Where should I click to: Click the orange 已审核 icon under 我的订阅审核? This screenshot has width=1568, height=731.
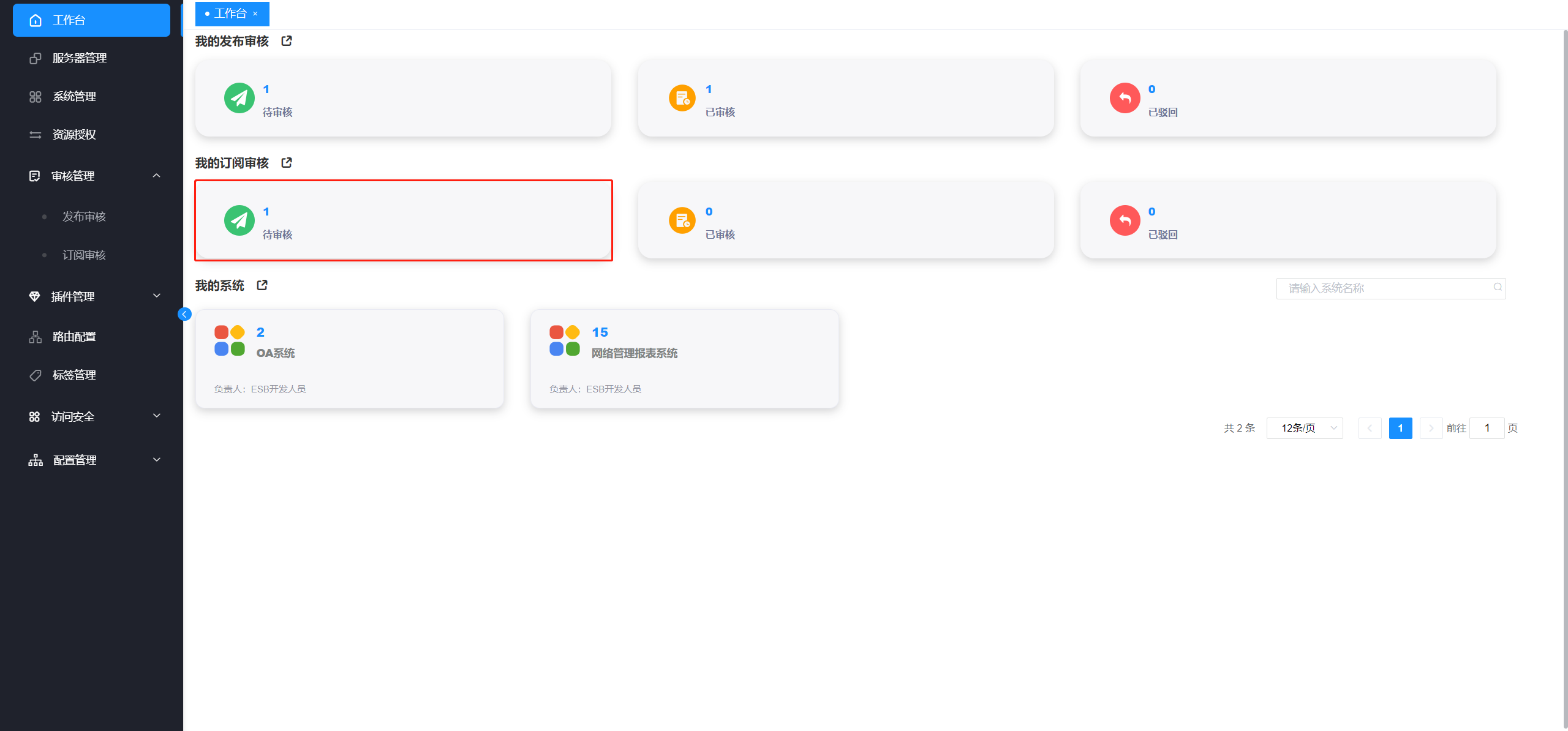[x=682, y=220]
